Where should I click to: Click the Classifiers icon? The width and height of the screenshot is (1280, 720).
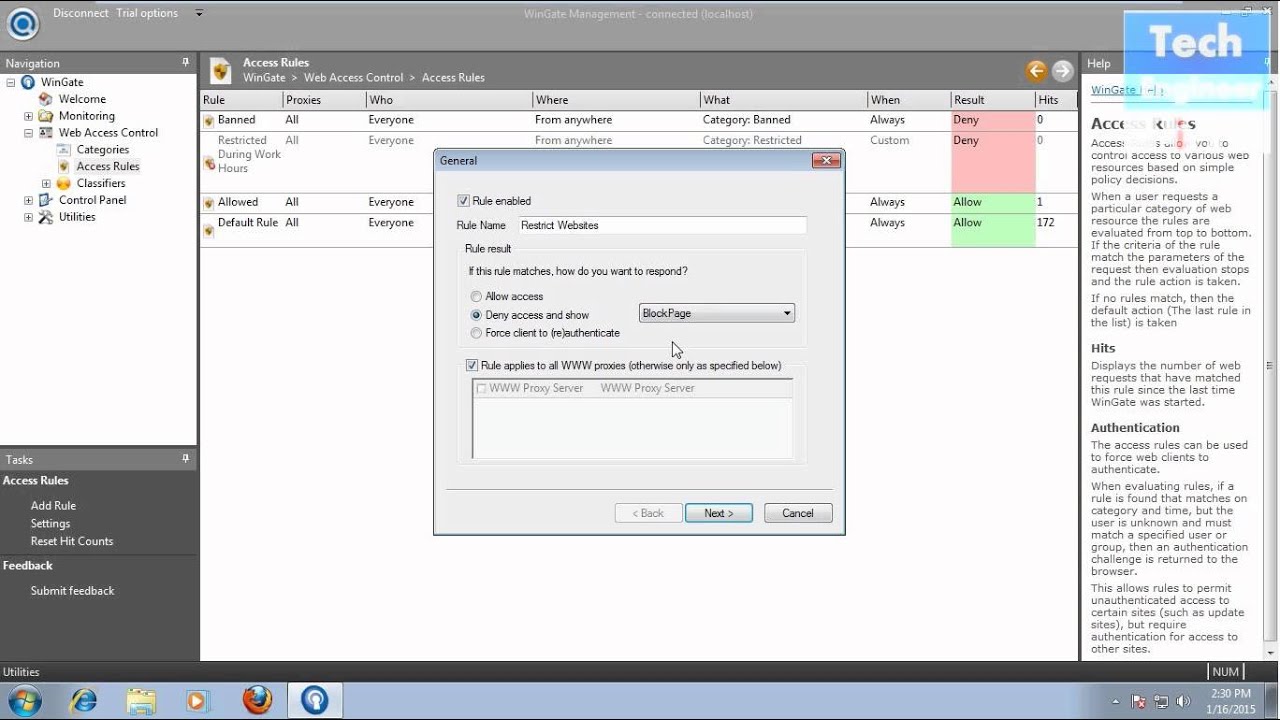pos(64,183)
